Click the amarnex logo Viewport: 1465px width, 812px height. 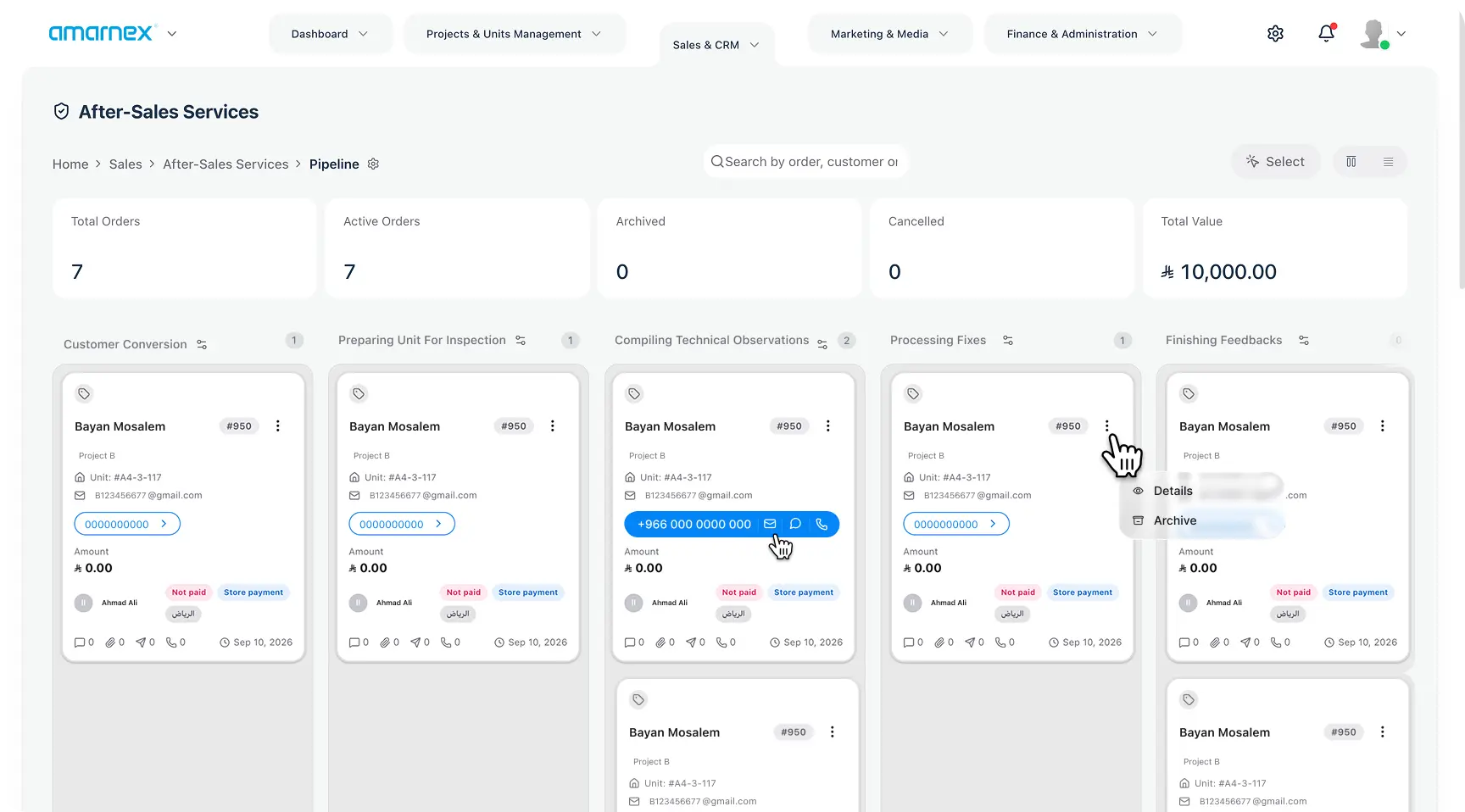pos(103,33)
